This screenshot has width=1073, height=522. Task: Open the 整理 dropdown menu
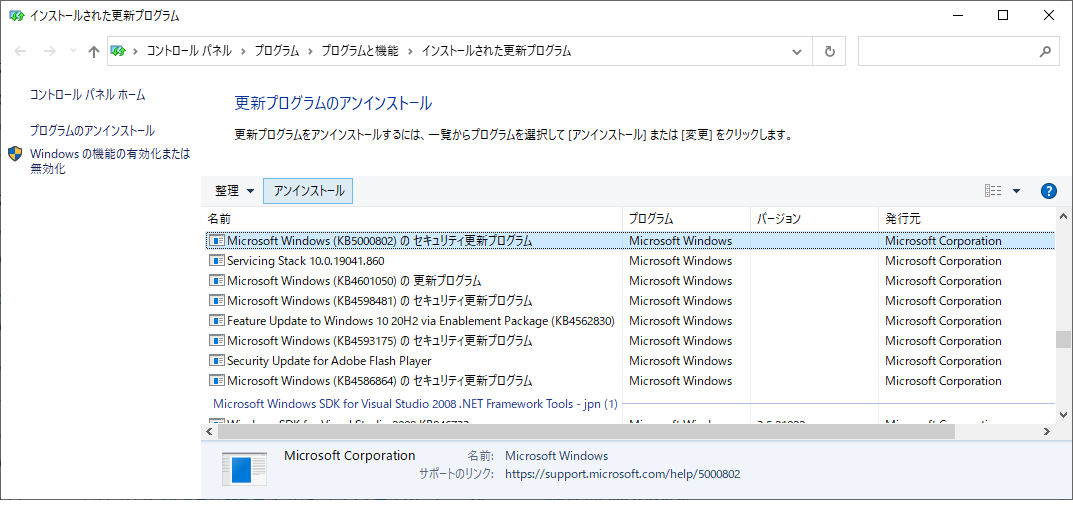click(234, 191)
